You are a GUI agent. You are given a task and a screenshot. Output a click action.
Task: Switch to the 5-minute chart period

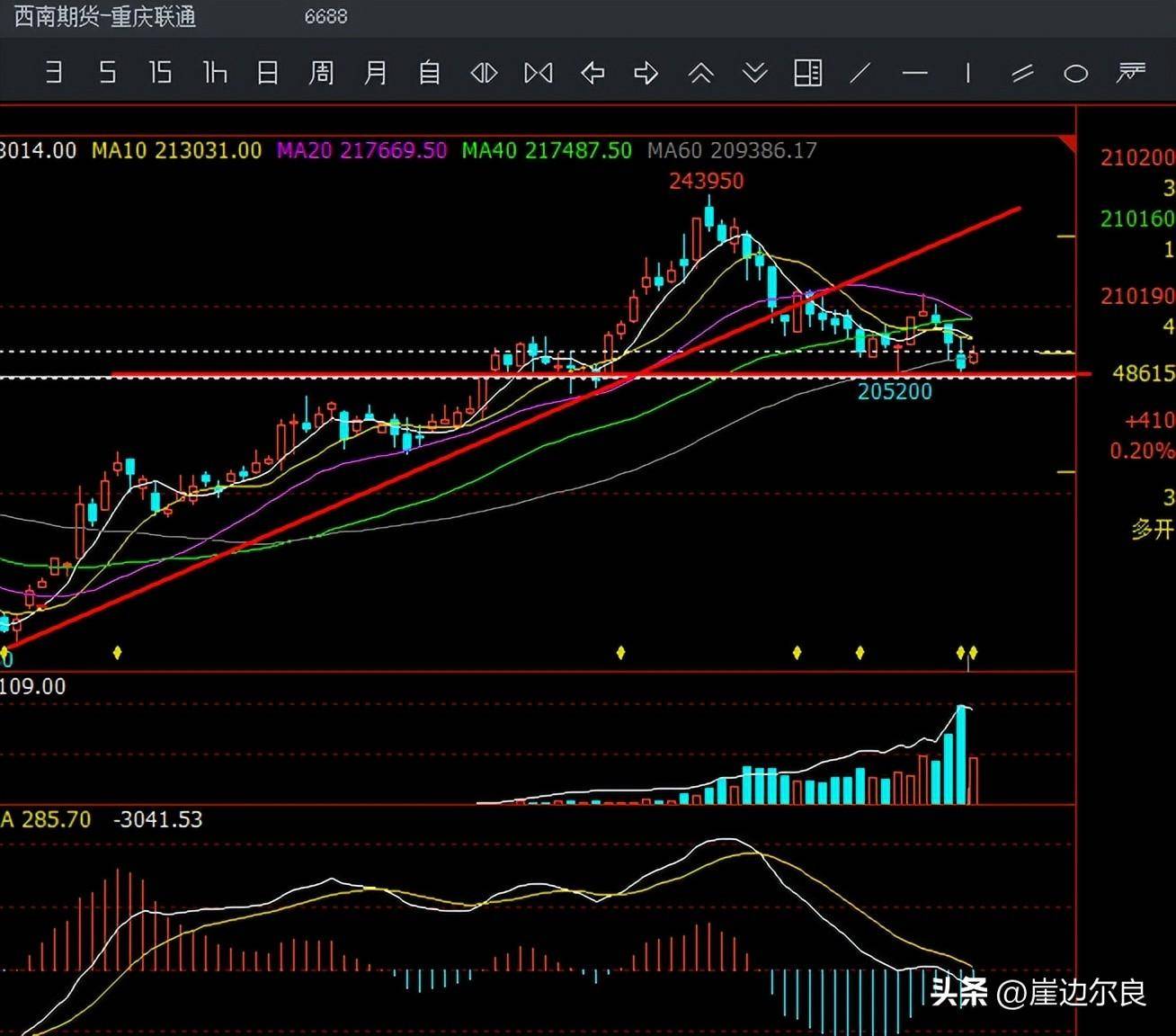pos(107,72)
